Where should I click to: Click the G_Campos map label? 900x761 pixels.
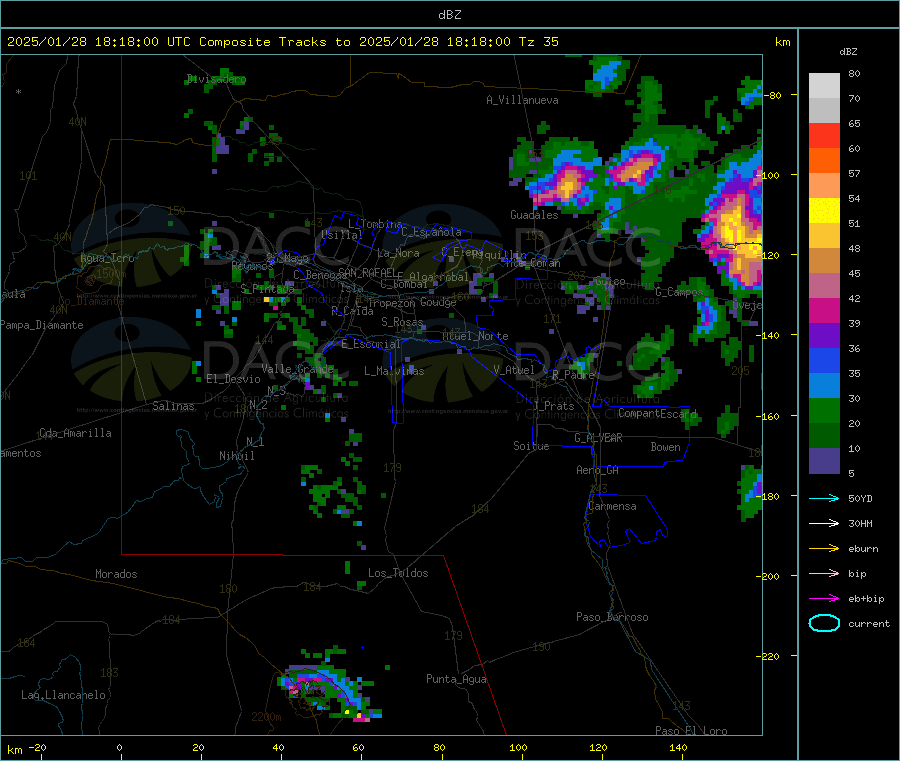point(679,292)
